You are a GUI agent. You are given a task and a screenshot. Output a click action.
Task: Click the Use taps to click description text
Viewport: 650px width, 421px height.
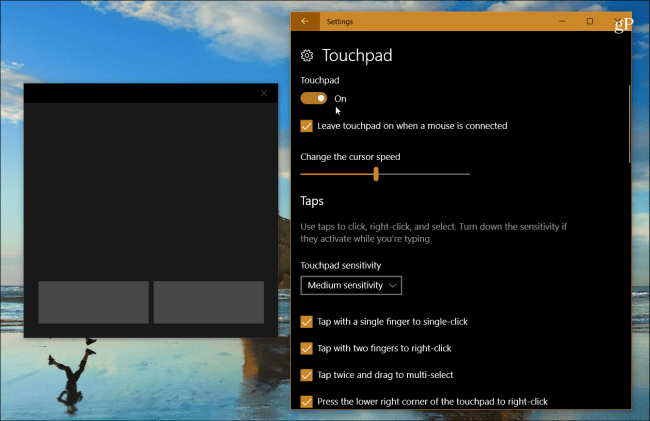click(x=433, y=233)
